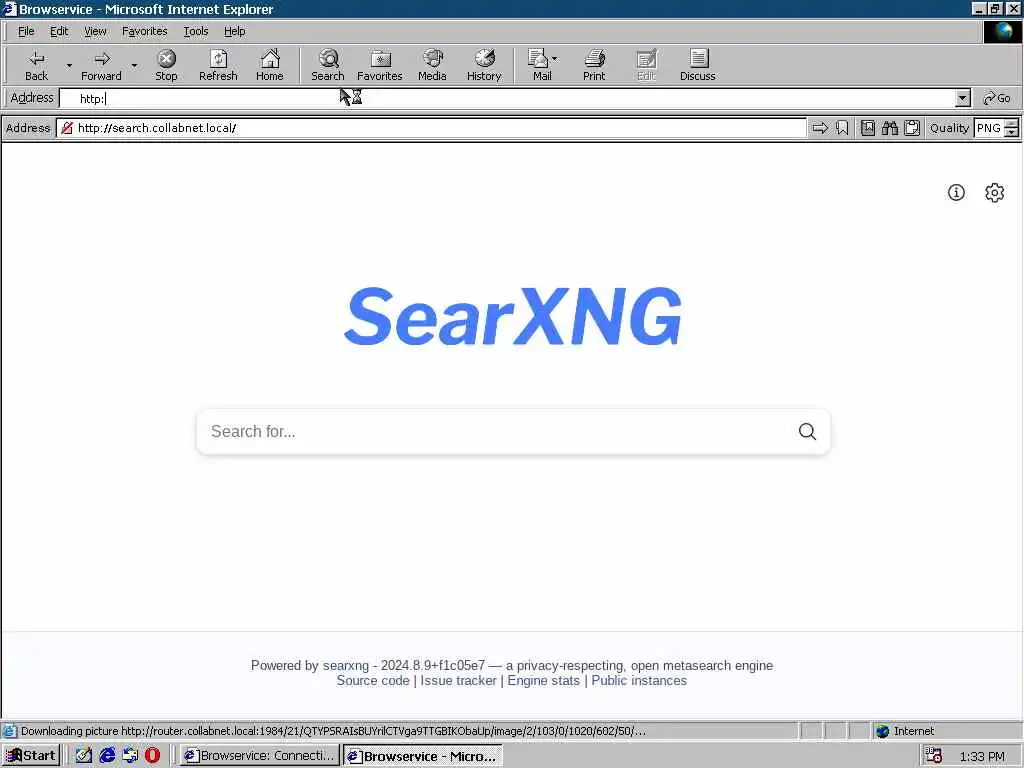Click the Forward navigation arrow
Image resolution: width=1024 pixels, height=768 pixels.
click(x=101, y=65)
